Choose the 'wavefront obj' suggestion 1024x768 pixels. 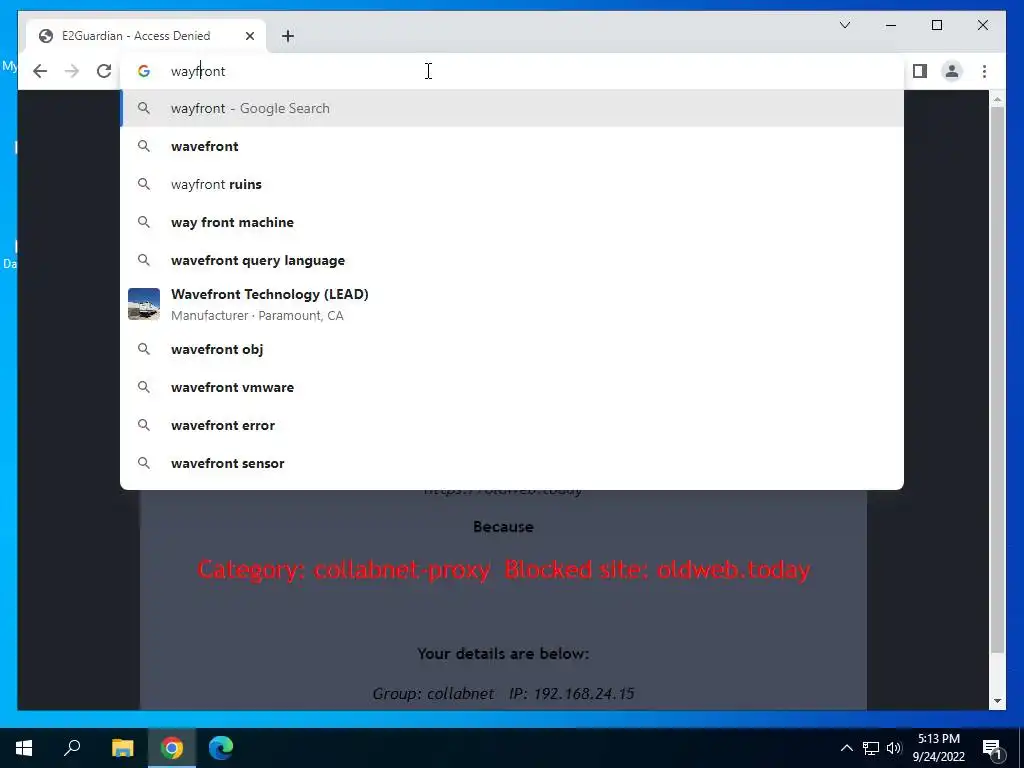(x=512, y=349)
